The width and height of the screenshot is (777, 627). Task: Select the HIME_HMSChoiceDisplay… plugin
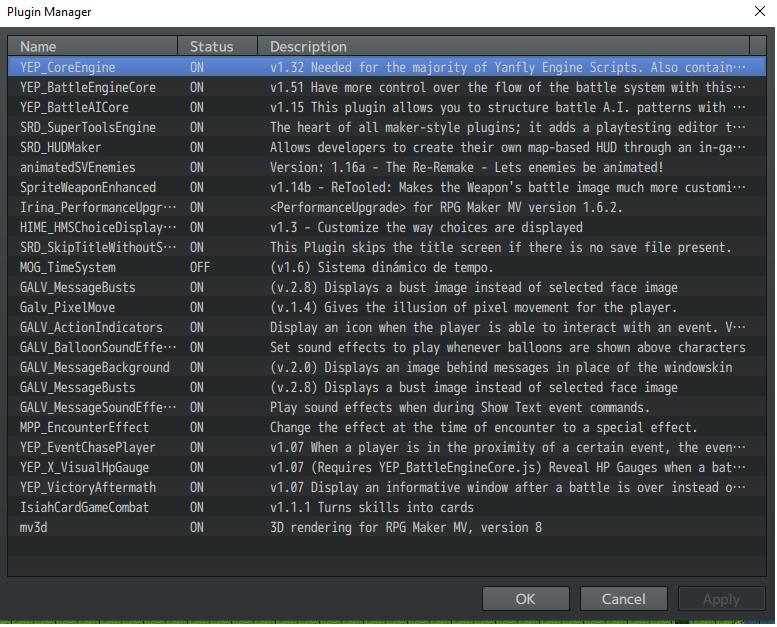[387, 227]
